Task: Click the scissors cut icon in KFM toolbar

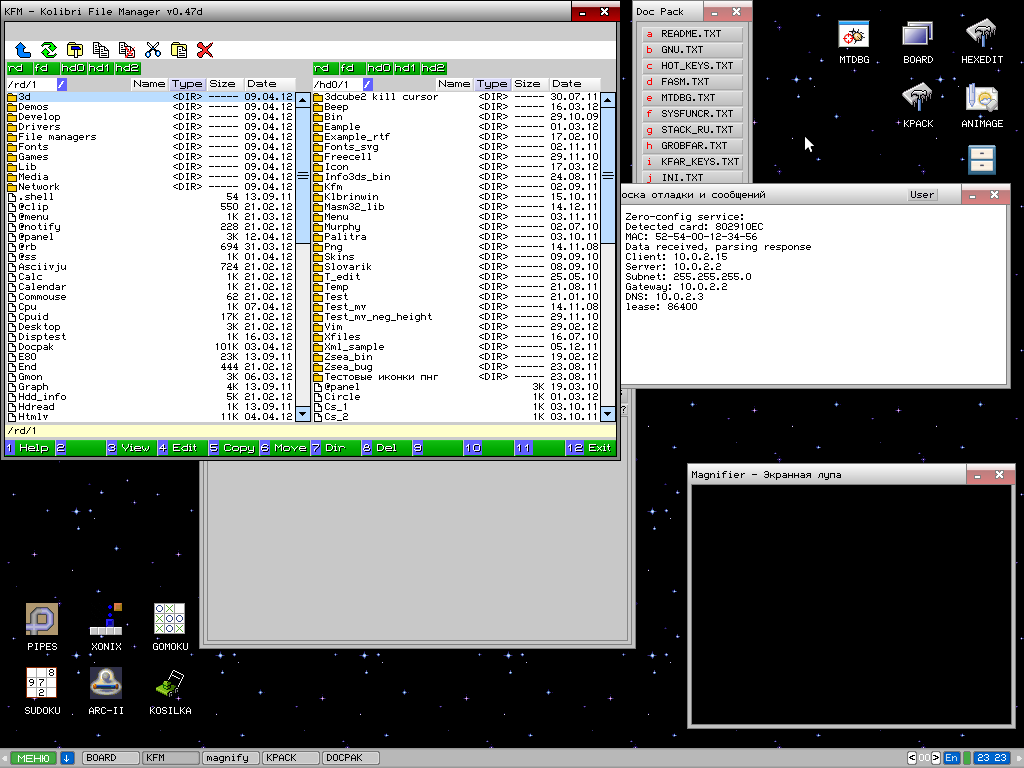Action: 153,49
